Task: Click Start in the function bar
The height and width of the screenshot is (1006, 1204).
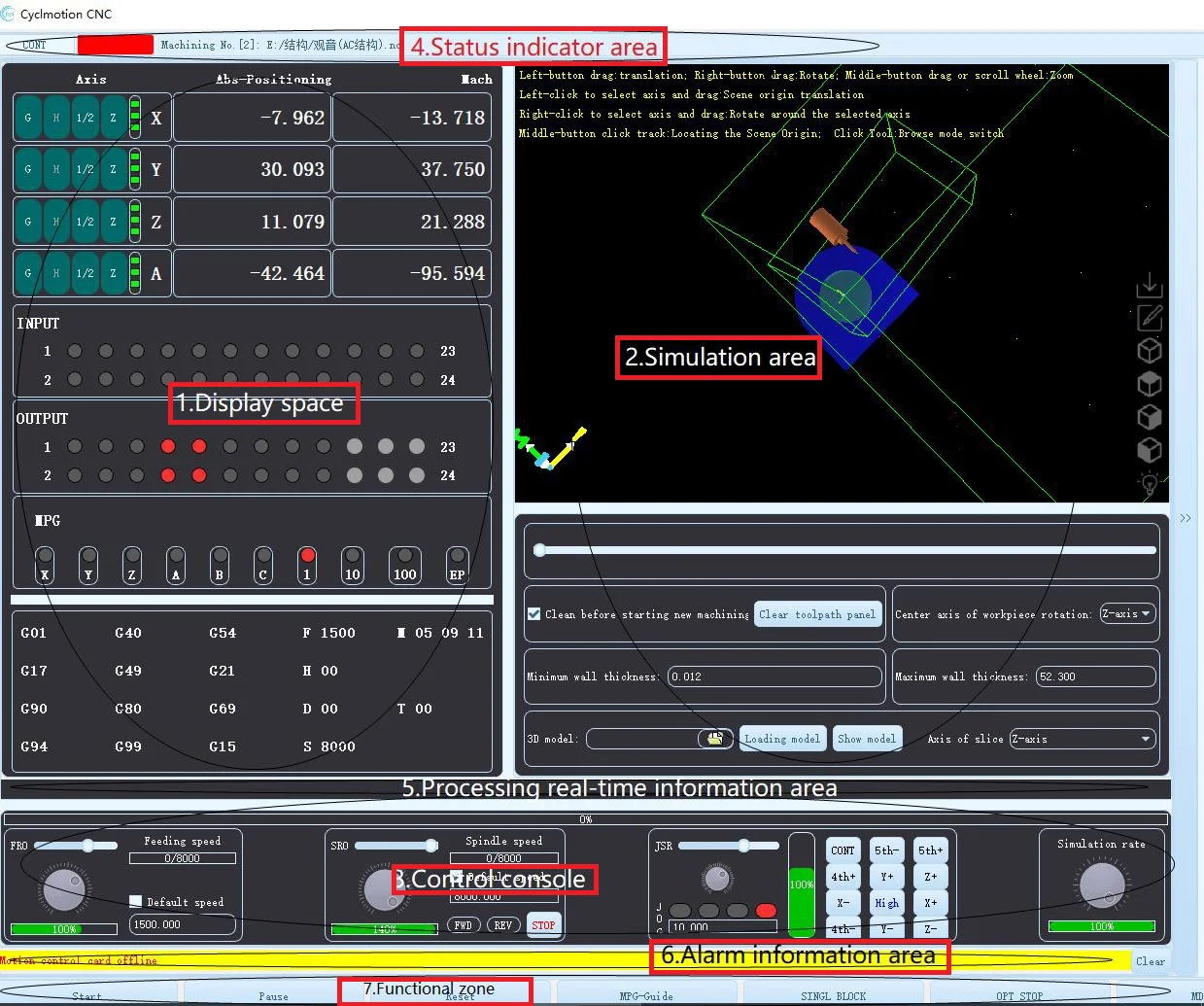Action: coord(86,995)
